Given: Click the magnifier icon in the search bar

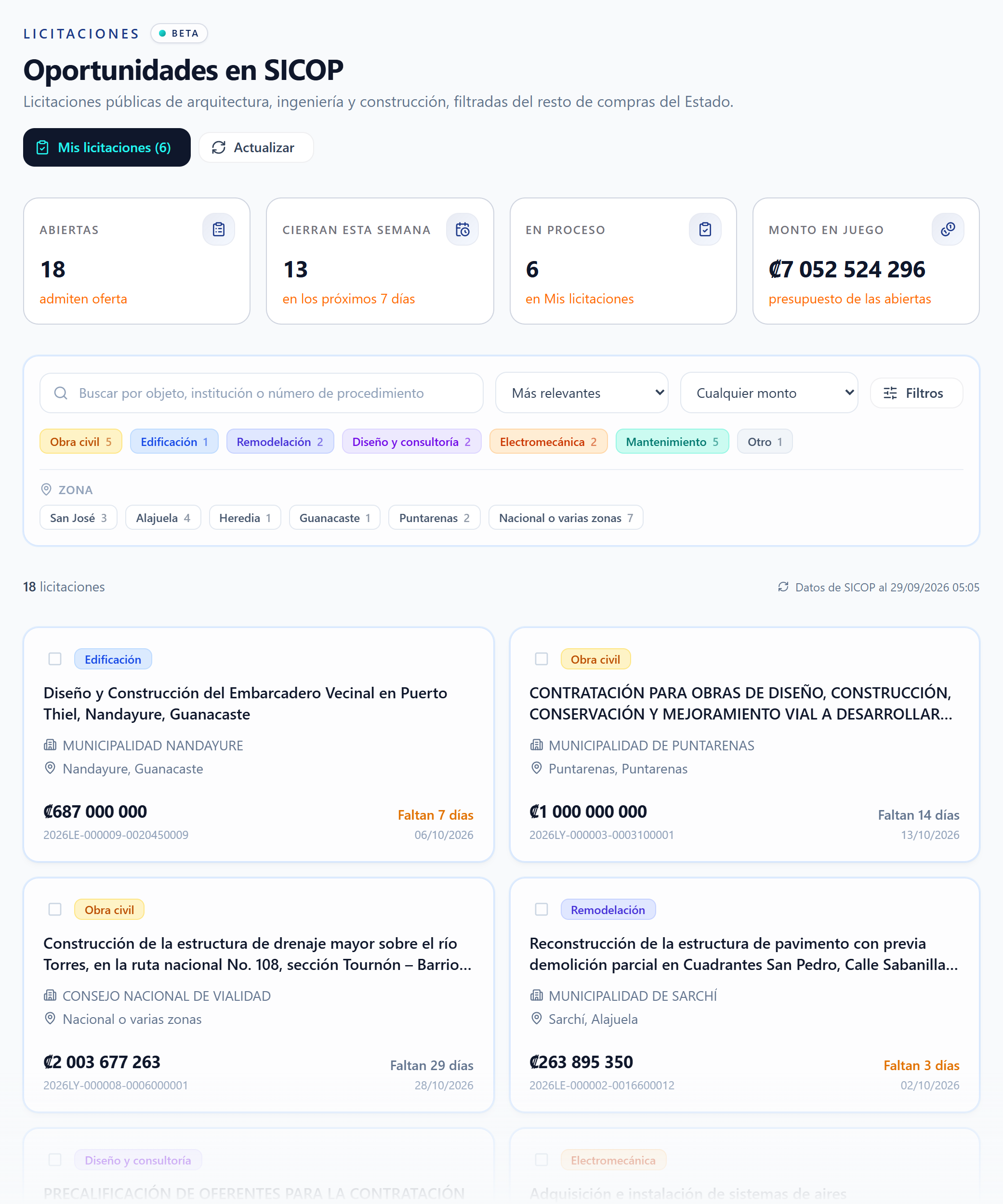Looking at the screenshot, I should click(x=61, y=393).
